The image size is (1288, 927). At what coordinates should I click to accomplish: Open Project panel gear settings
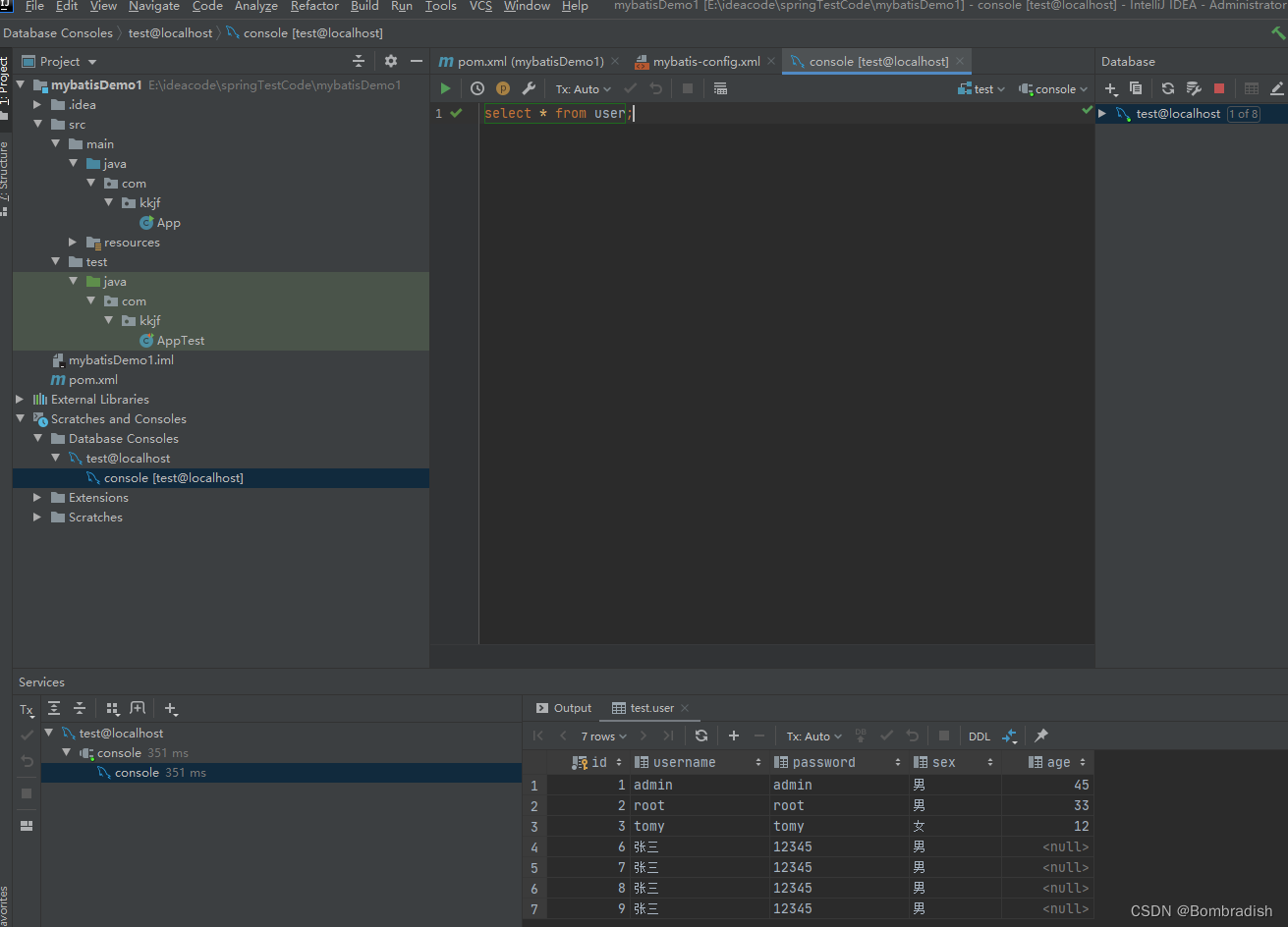coord(391,61)
